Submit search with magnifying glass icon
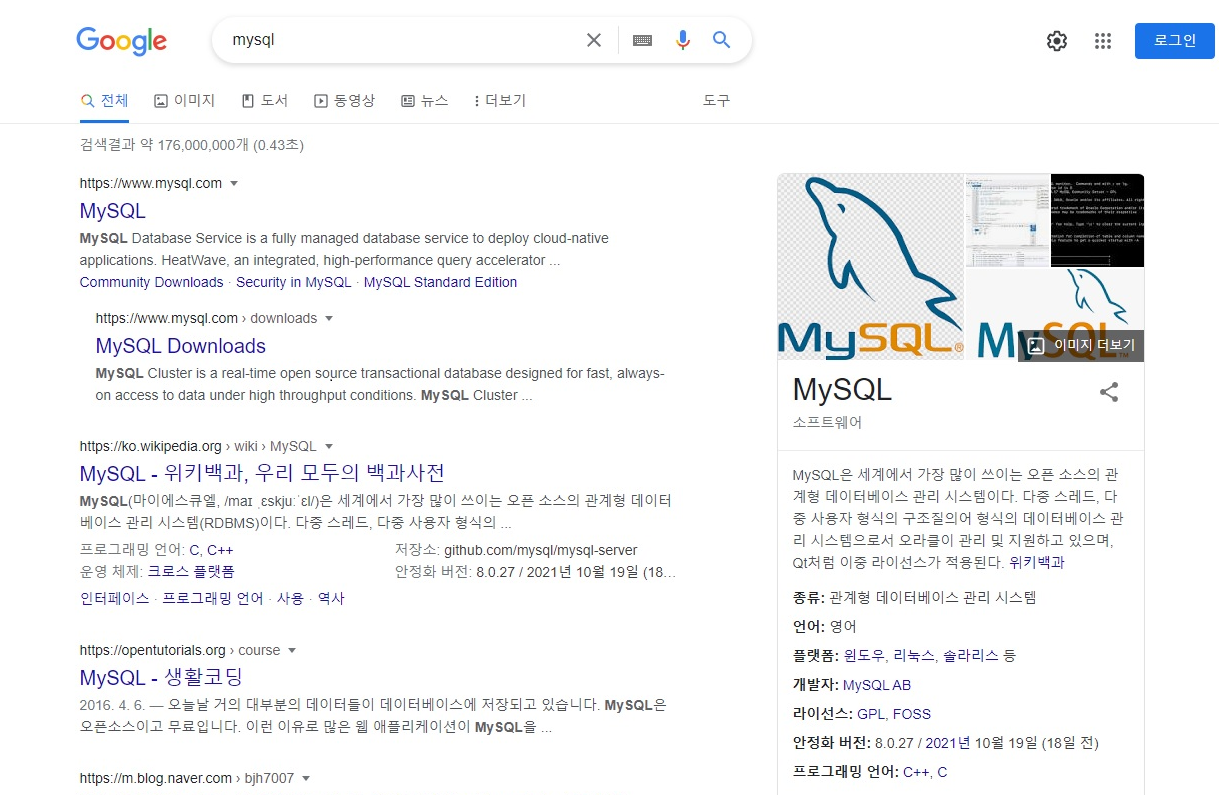Screen dimensions: 1219x795 pos(722,40)
